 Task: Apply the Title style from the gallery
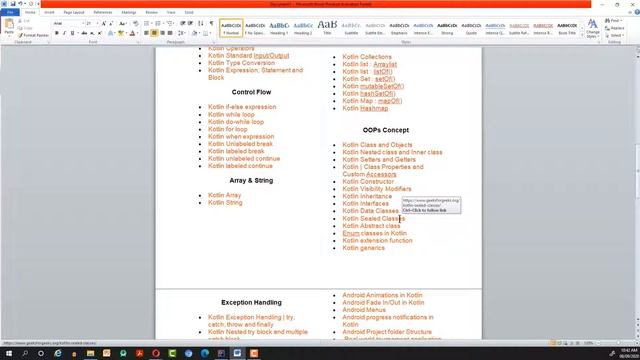327,28
